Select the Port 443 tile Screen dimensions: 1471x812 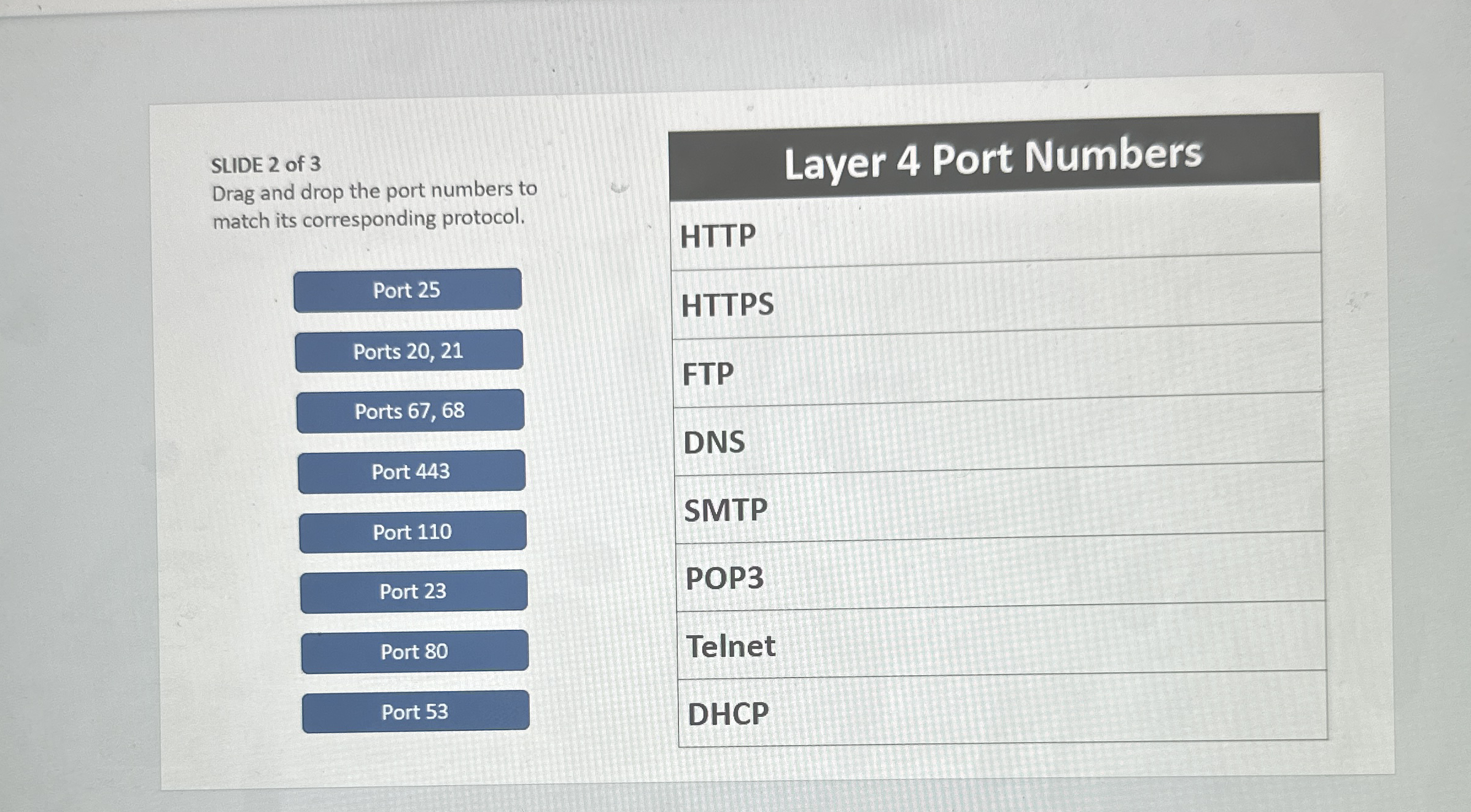tap(411, 471)
